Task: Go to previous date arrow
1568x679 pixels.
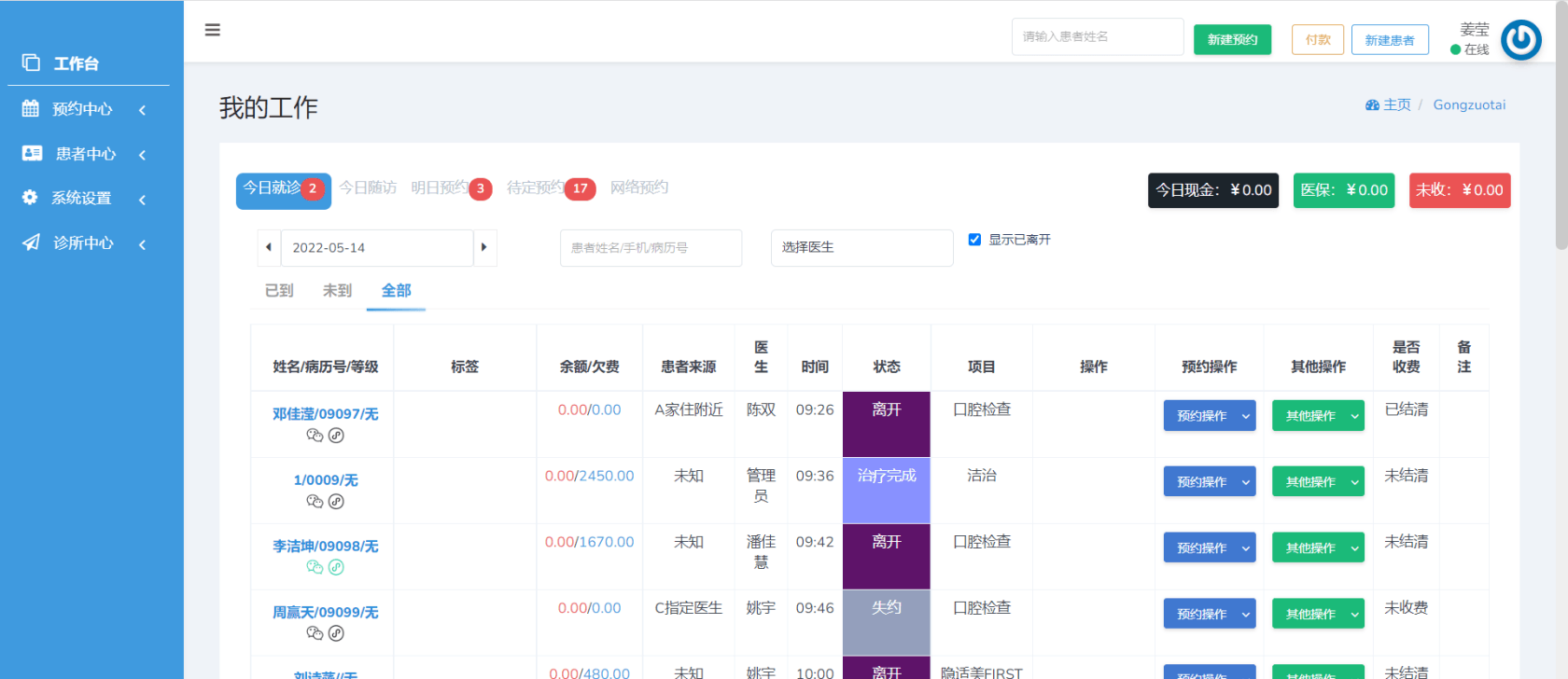Action: (269, 248)
